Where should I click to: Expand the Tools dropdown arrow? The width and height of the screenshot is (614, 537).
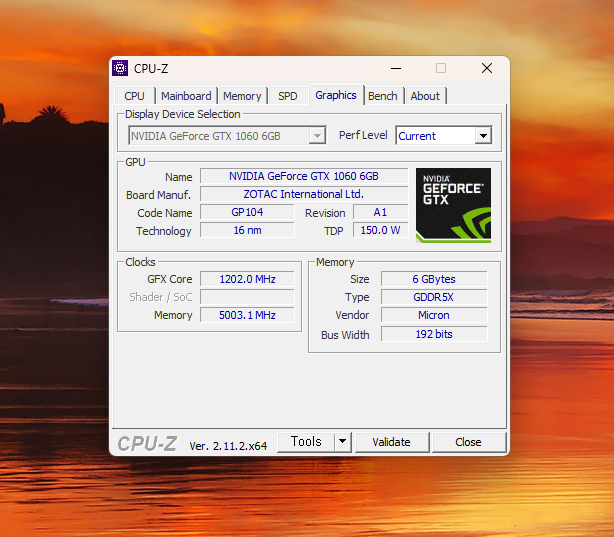point(343,442)
